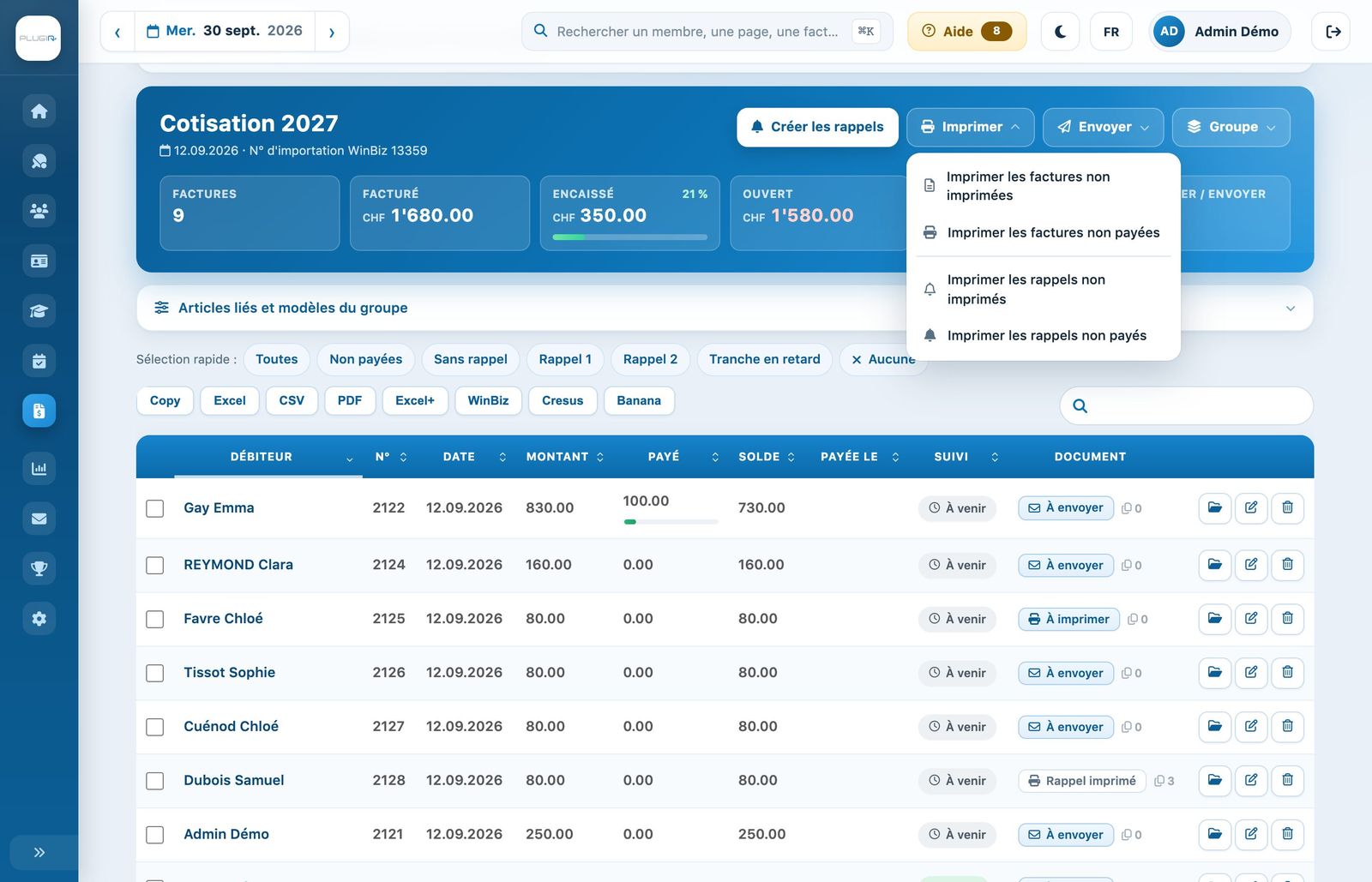Click the Encaissé progress bar
This screenshot has width=1372, height=882.
[x=630, y=237]
